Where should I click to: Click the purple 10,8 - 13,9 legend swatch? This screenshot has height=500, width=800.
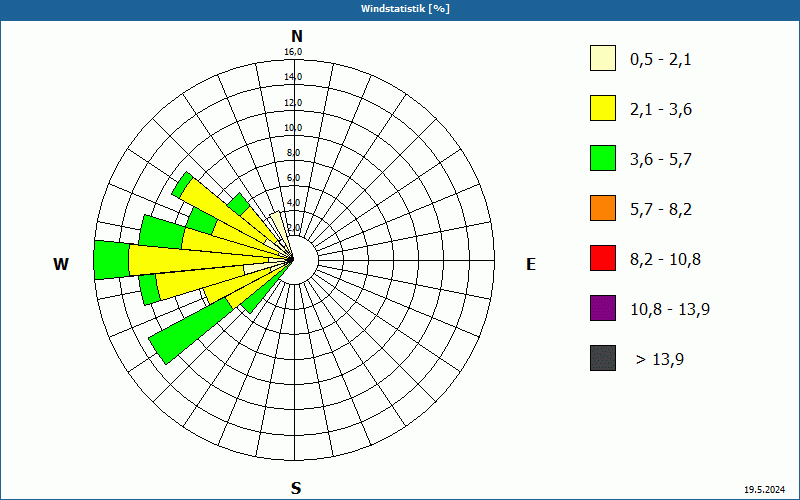(x=603, y=308)
